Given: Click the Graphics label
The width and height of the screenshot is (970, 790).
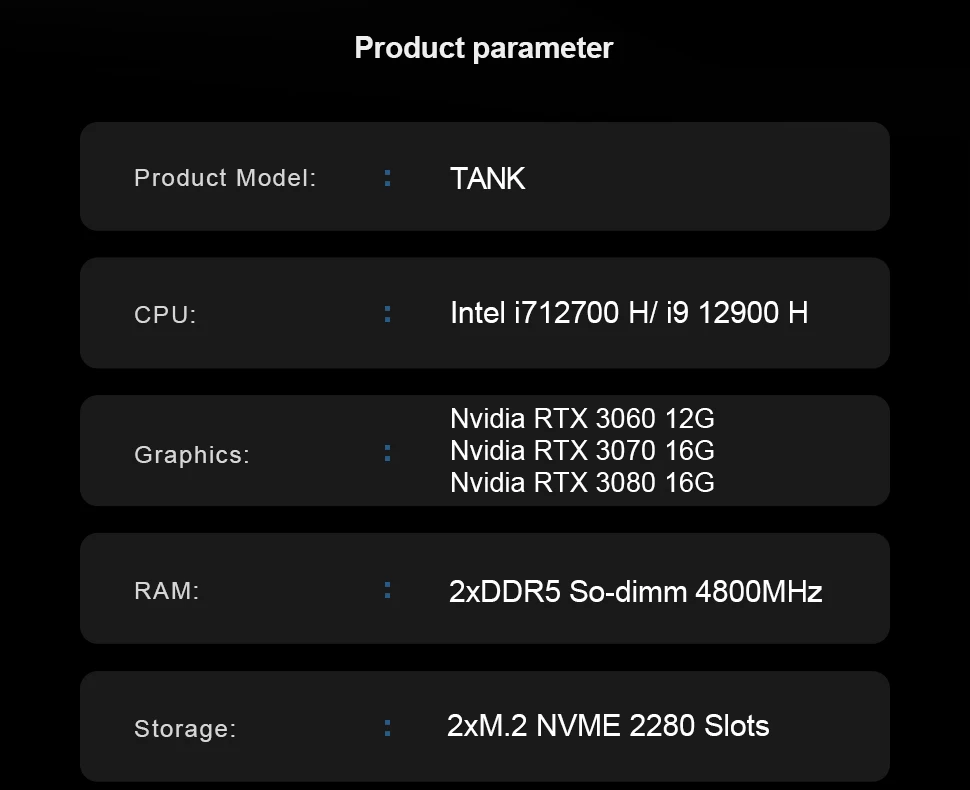Looking at the screenshot, I should pyautogui.click(x=192, y=454).
